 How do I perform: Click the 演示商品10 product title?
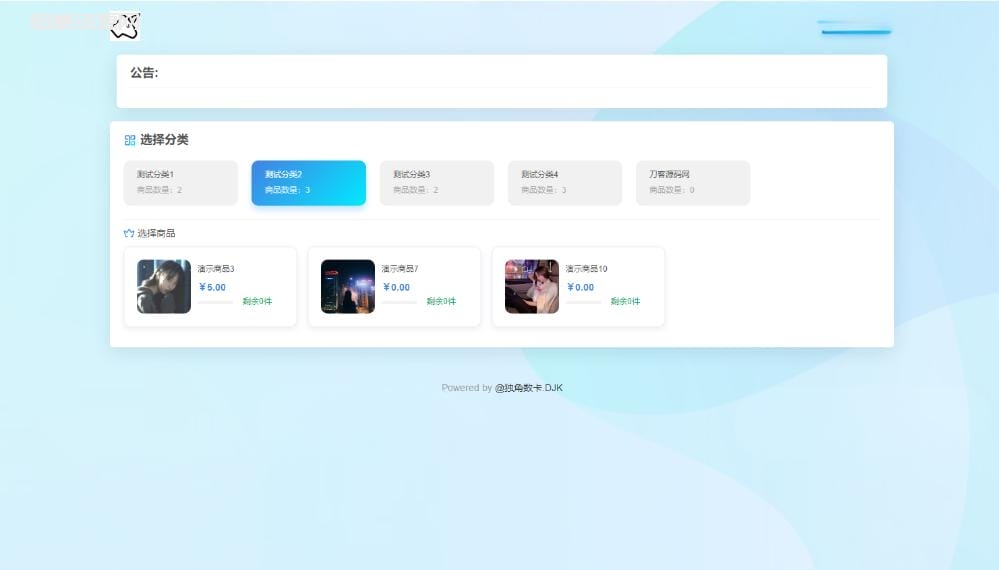click(586, 269)
